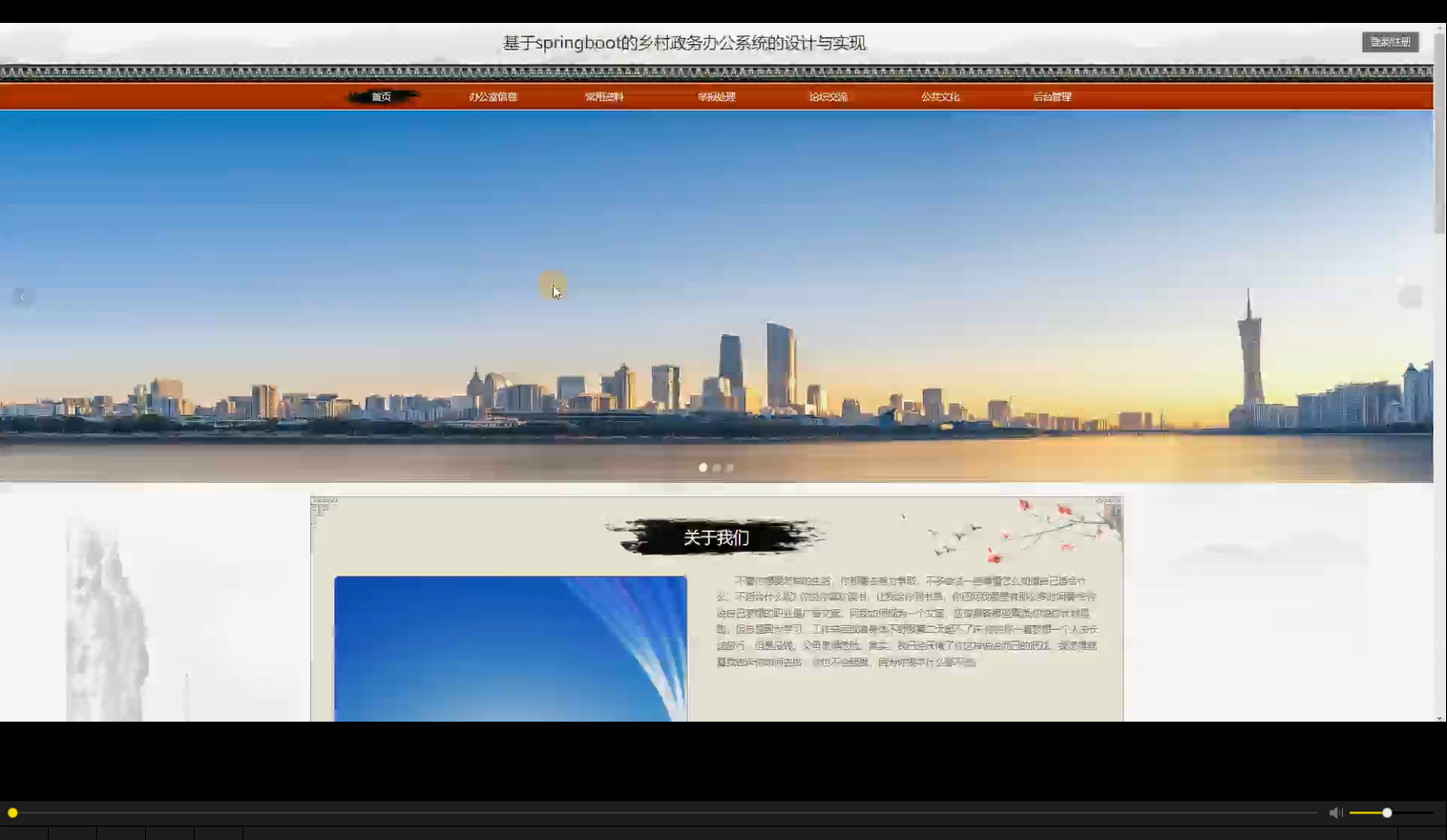Select the first carousel indicator dot
The height and width of the screenshot is (840, 1447).
703,467
